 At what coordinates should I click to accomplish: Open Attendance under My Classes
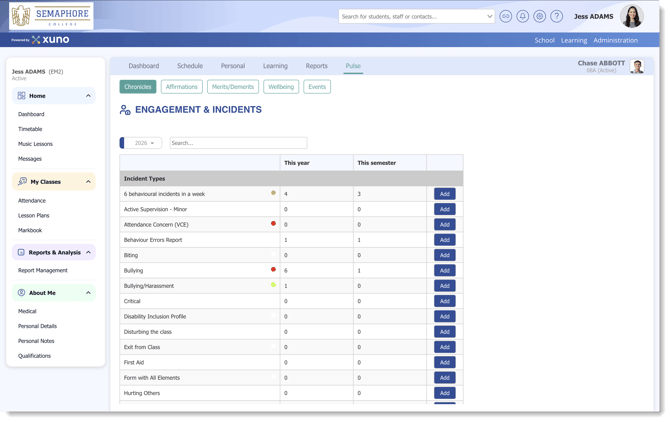(x=32, y=201)
